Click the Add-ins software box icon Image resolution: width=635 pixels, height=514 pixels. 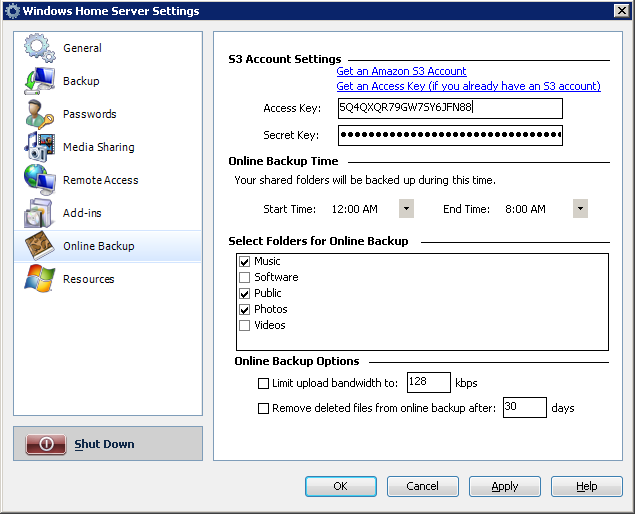(38, 213)
